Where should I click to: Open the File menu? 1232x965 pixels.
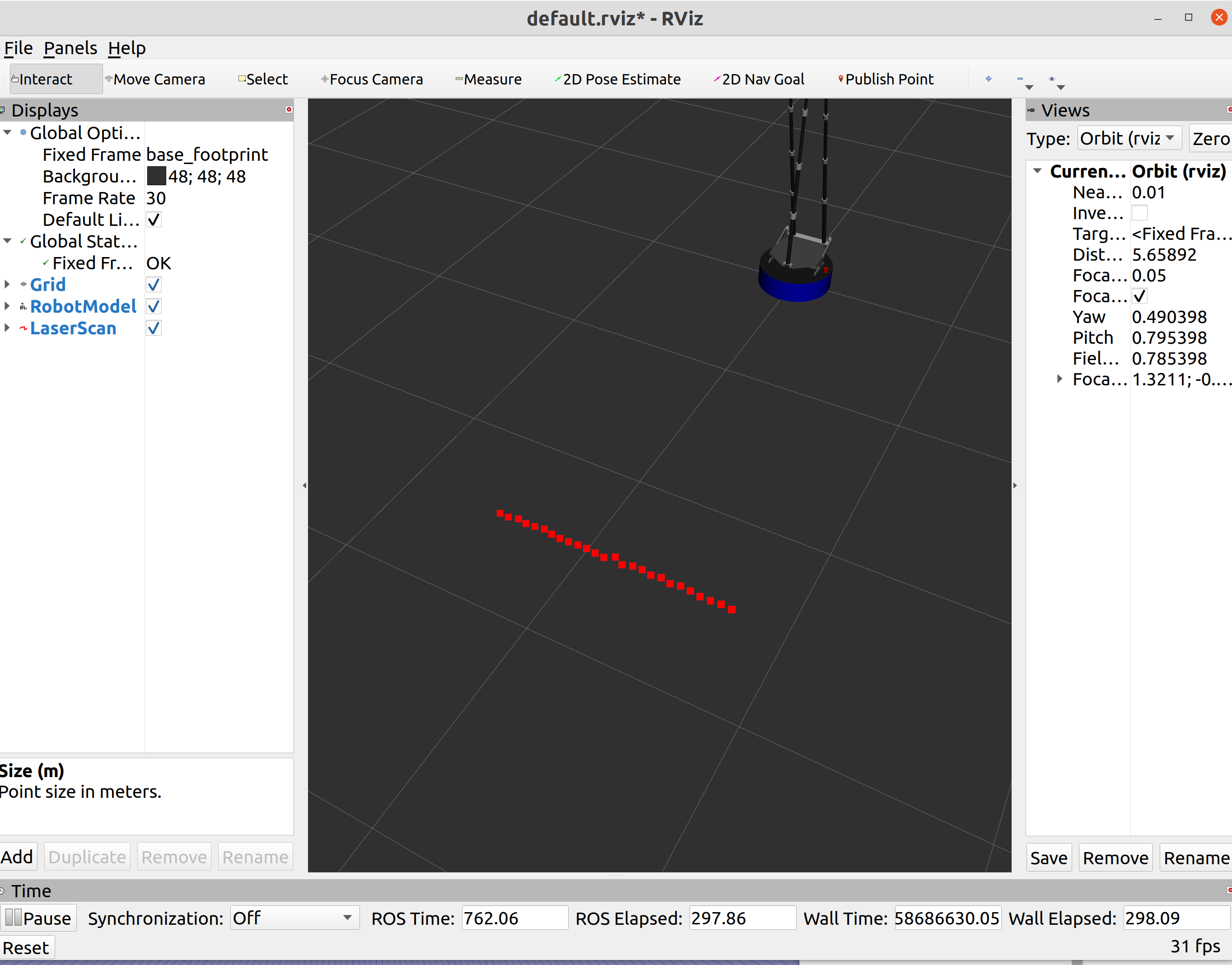(18, 48)
